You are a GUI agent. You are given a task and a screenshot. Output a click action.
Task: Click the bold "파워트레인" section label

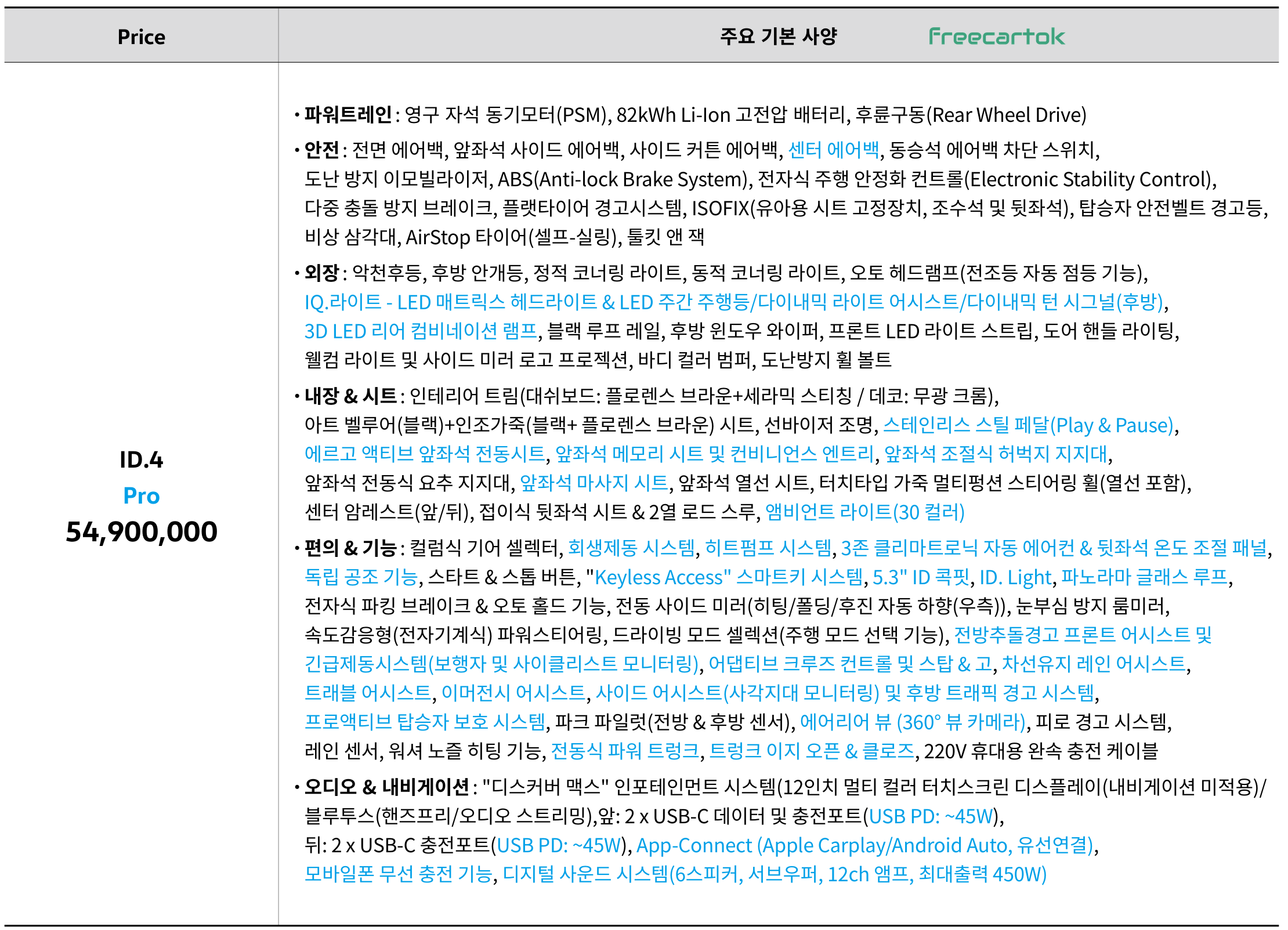[x=348, y=115]
